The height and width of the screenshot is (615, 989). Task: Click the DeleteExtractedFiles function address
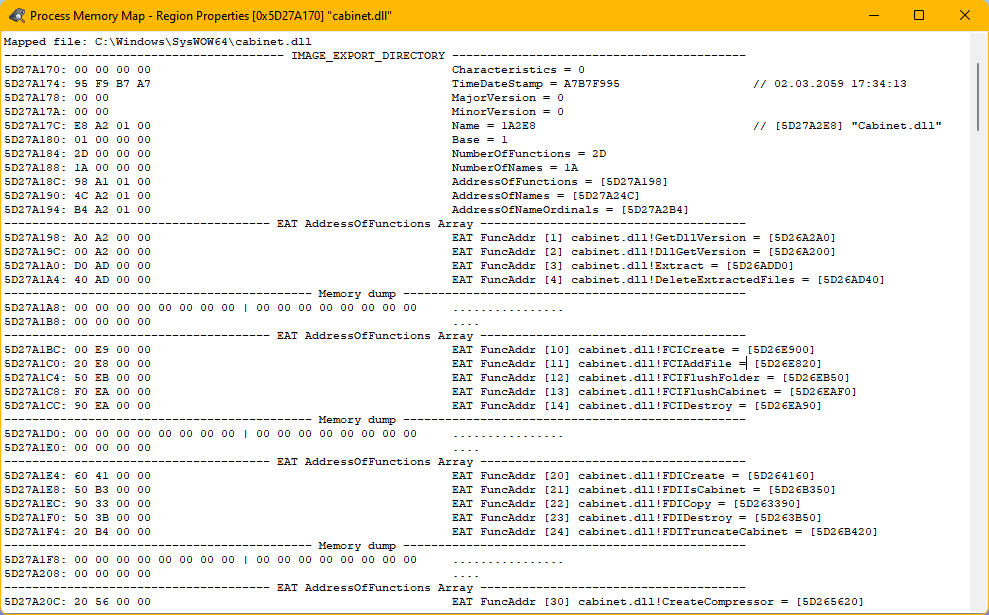[851, 279]
